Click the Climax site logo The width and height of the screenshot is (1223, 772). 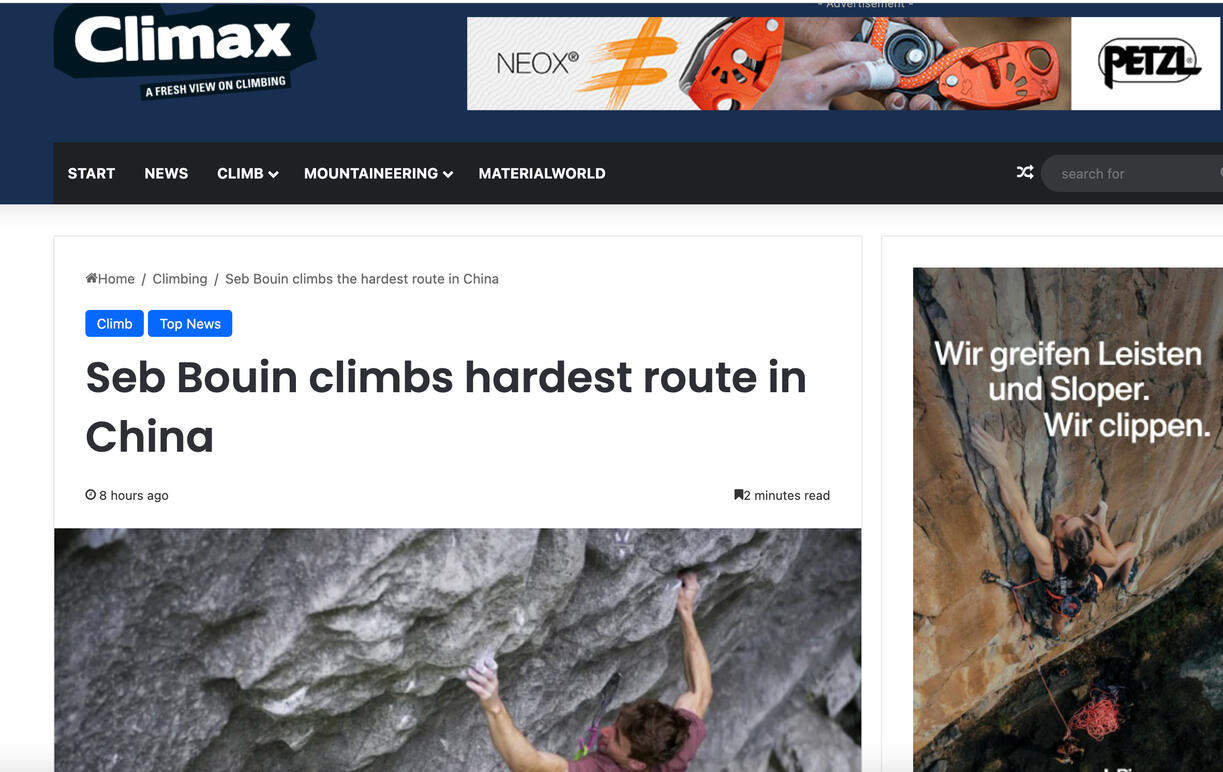tap(185, 52)
